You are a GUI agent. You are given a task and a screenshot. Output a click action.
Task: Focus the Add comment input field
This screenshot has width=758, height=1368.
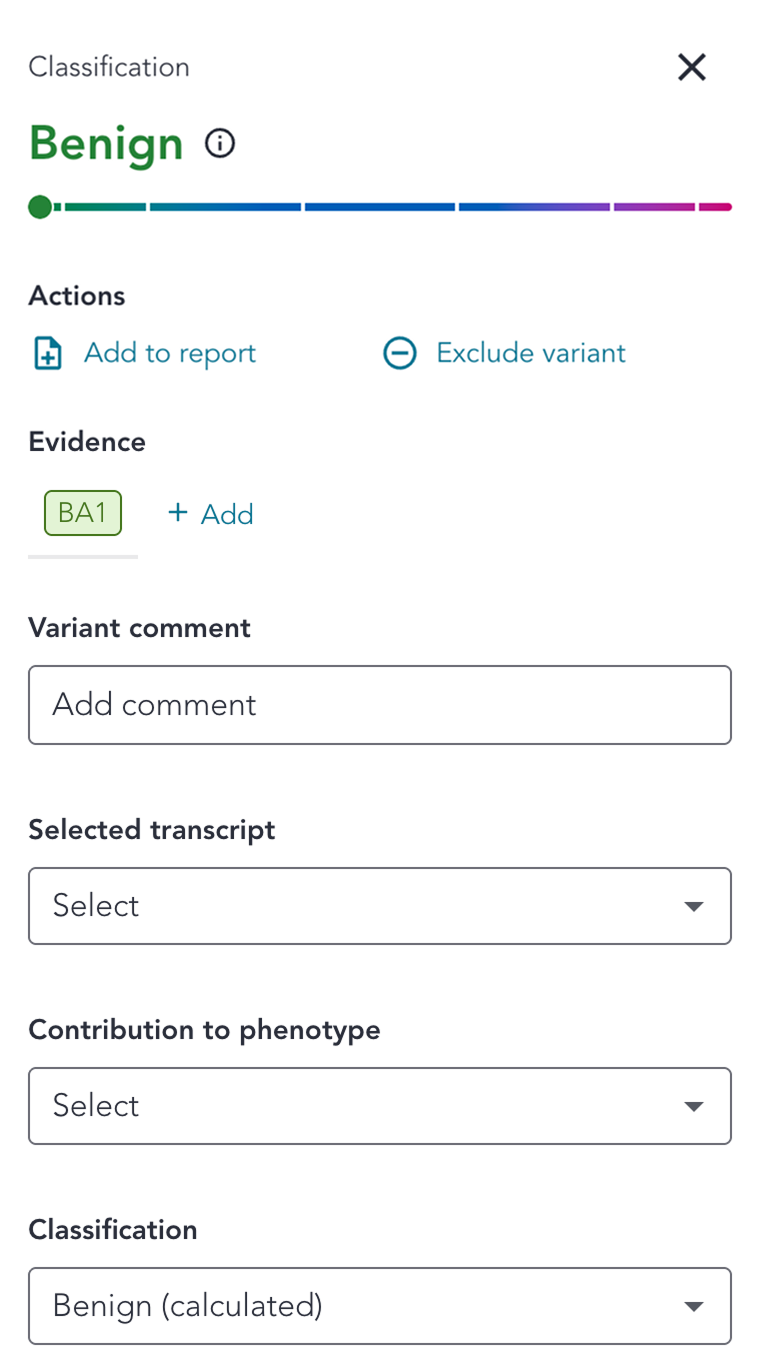pos(380,705)
